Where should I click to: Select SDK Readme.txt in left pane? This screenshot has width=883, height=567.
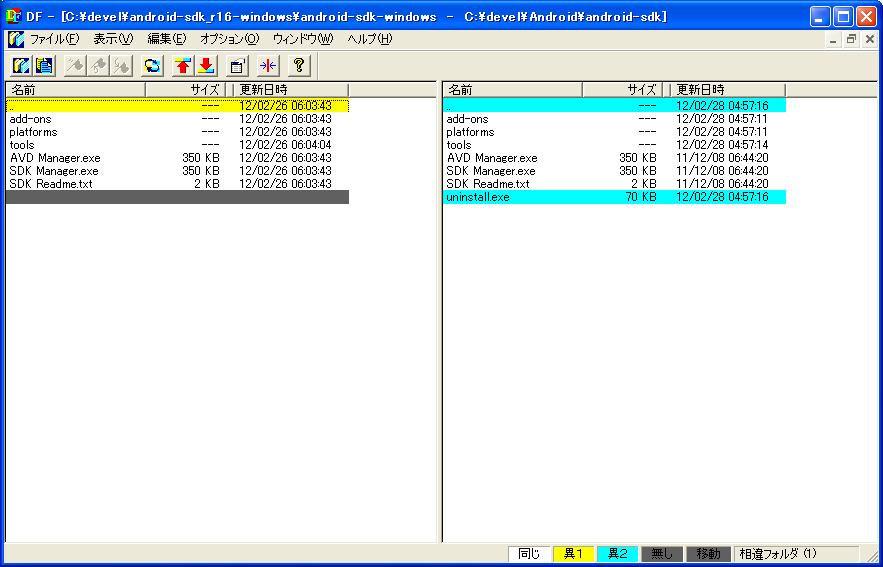[x=177, y=184]
